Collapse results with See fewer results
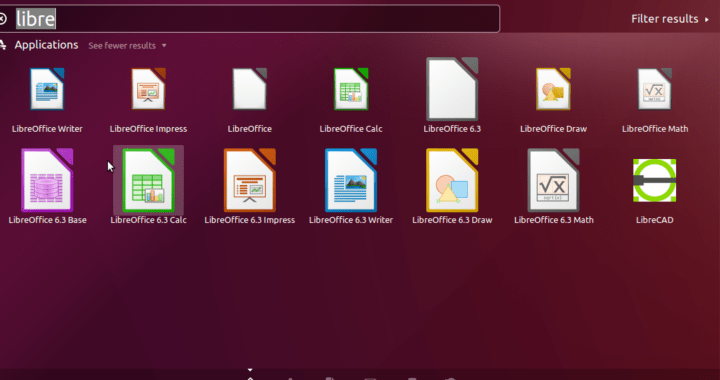Screen dimensions: 720x380 point(127,45)
